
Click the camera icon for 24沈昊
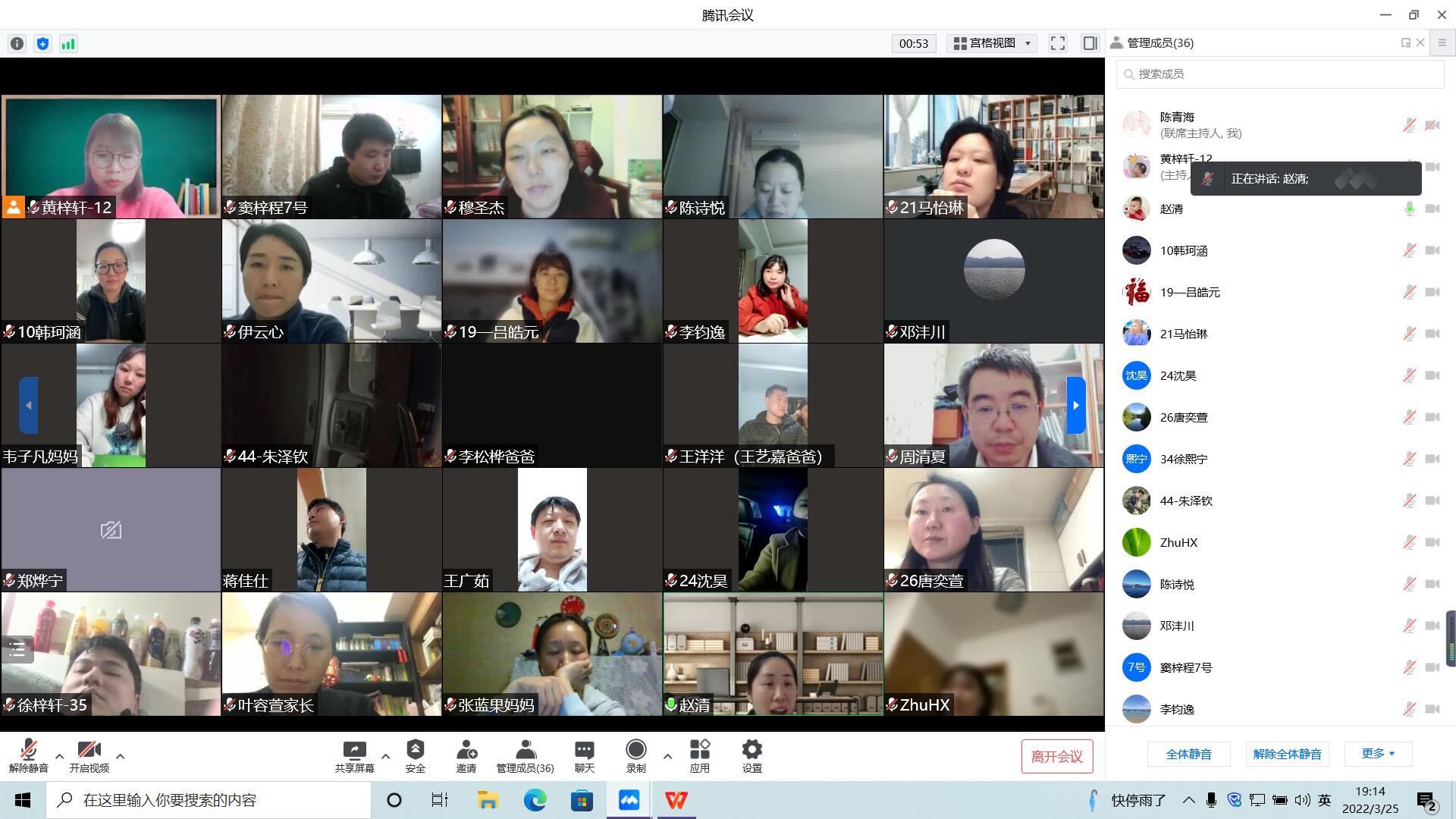[x=1432, y=375]
